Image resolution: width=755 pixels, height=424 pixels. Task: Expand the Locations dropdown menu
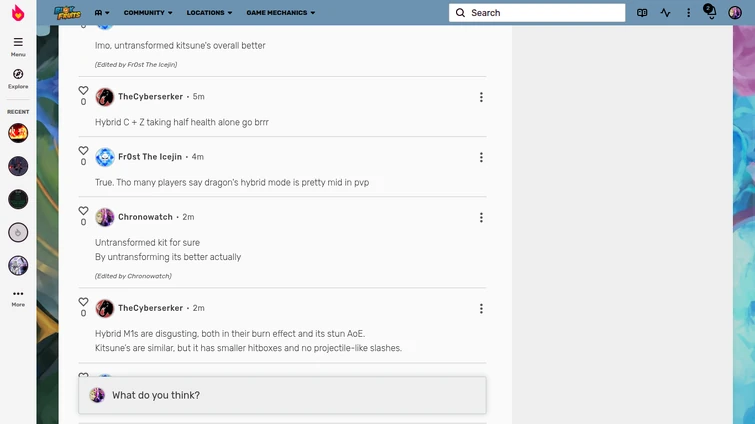tap(209, 13)
